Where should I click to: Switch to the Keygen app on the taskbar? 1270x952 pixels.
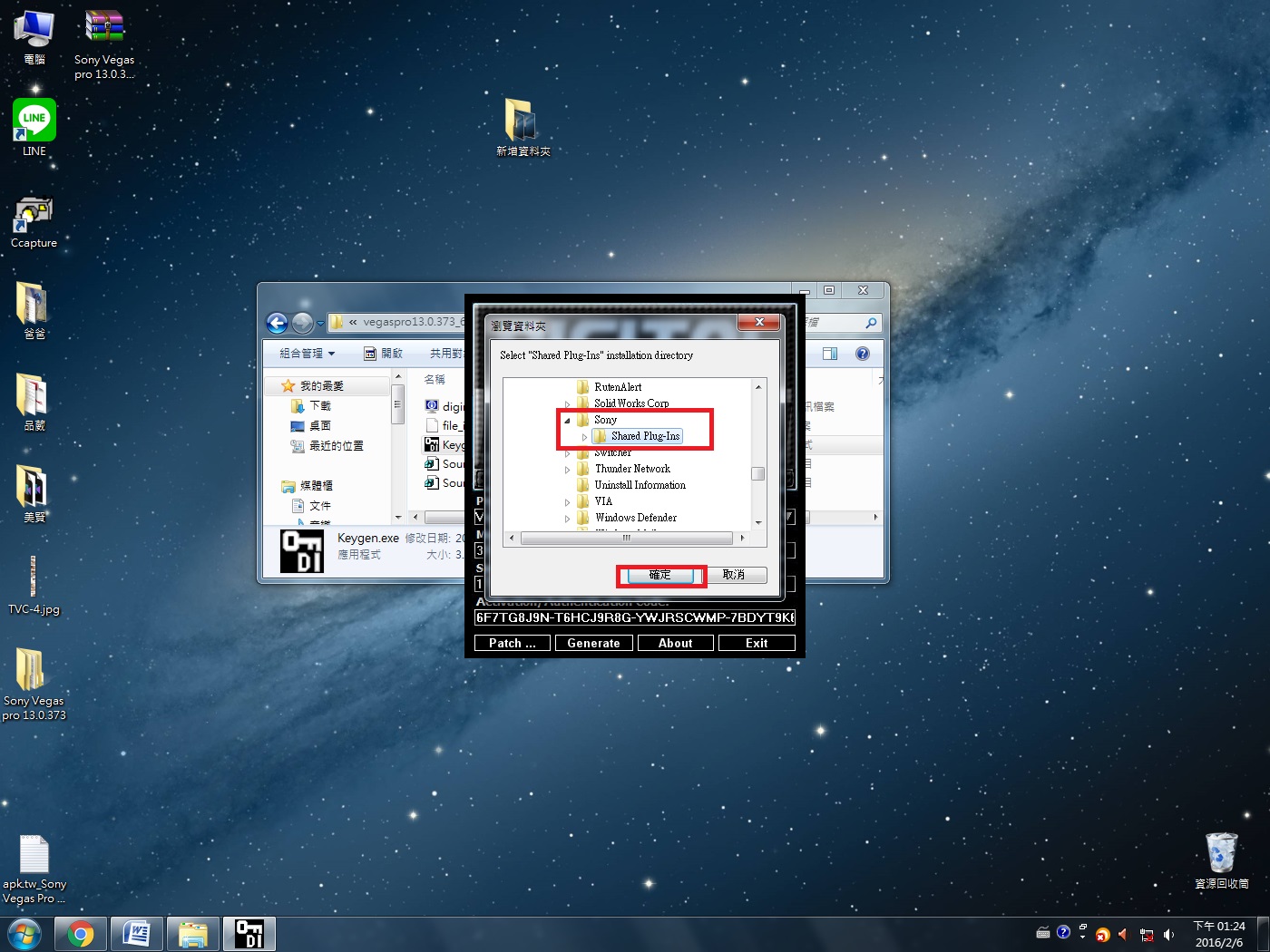pos(249,934)
